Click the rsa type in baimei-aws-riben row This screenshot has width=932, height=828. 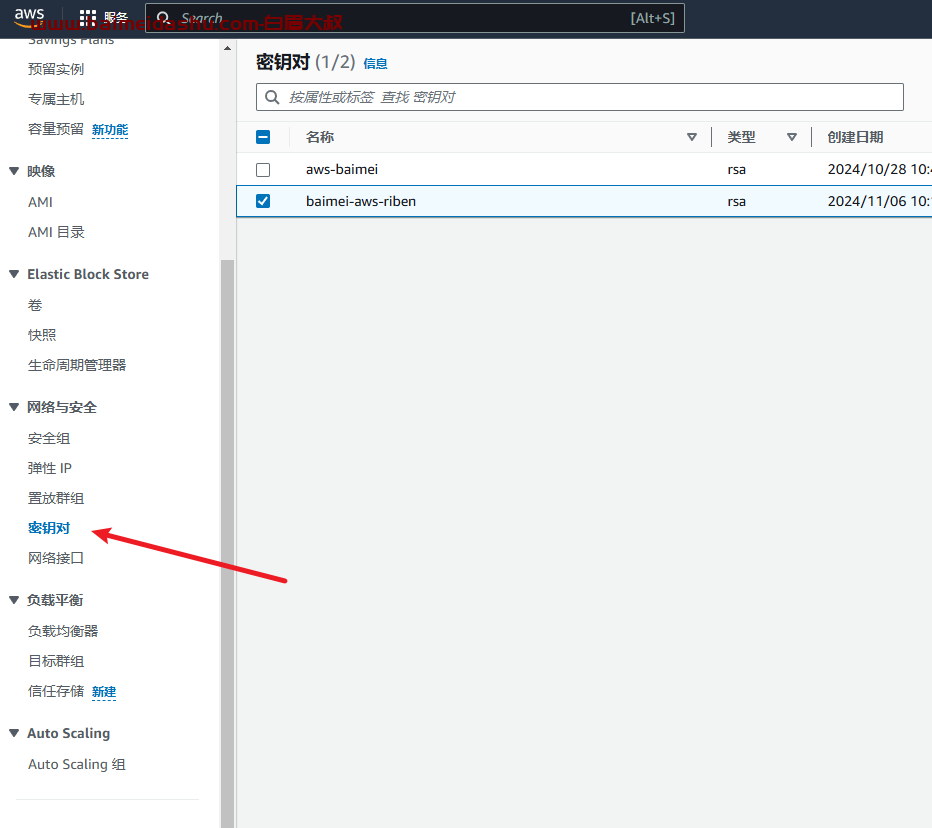click(x=736, y=202)
